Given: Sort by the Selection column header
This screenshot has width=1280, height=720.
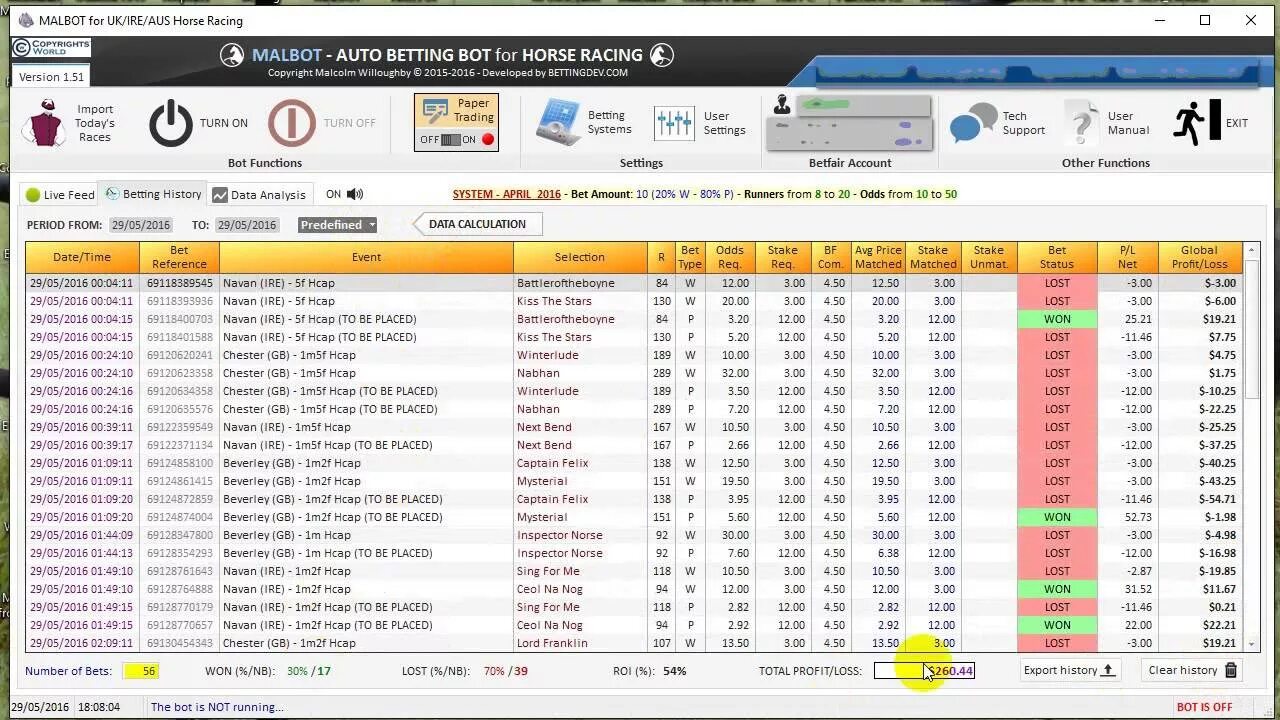Looking at the screenshot, I should pos(580,257).
